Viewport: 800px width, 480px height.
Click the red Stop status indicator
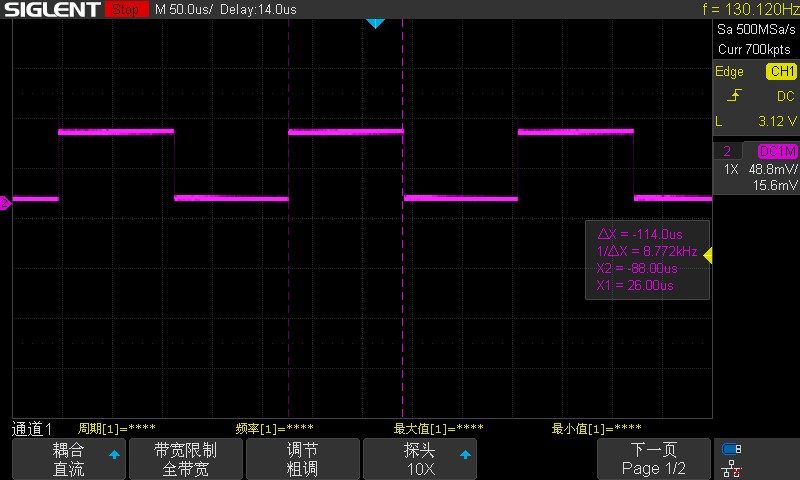(127, 9)
